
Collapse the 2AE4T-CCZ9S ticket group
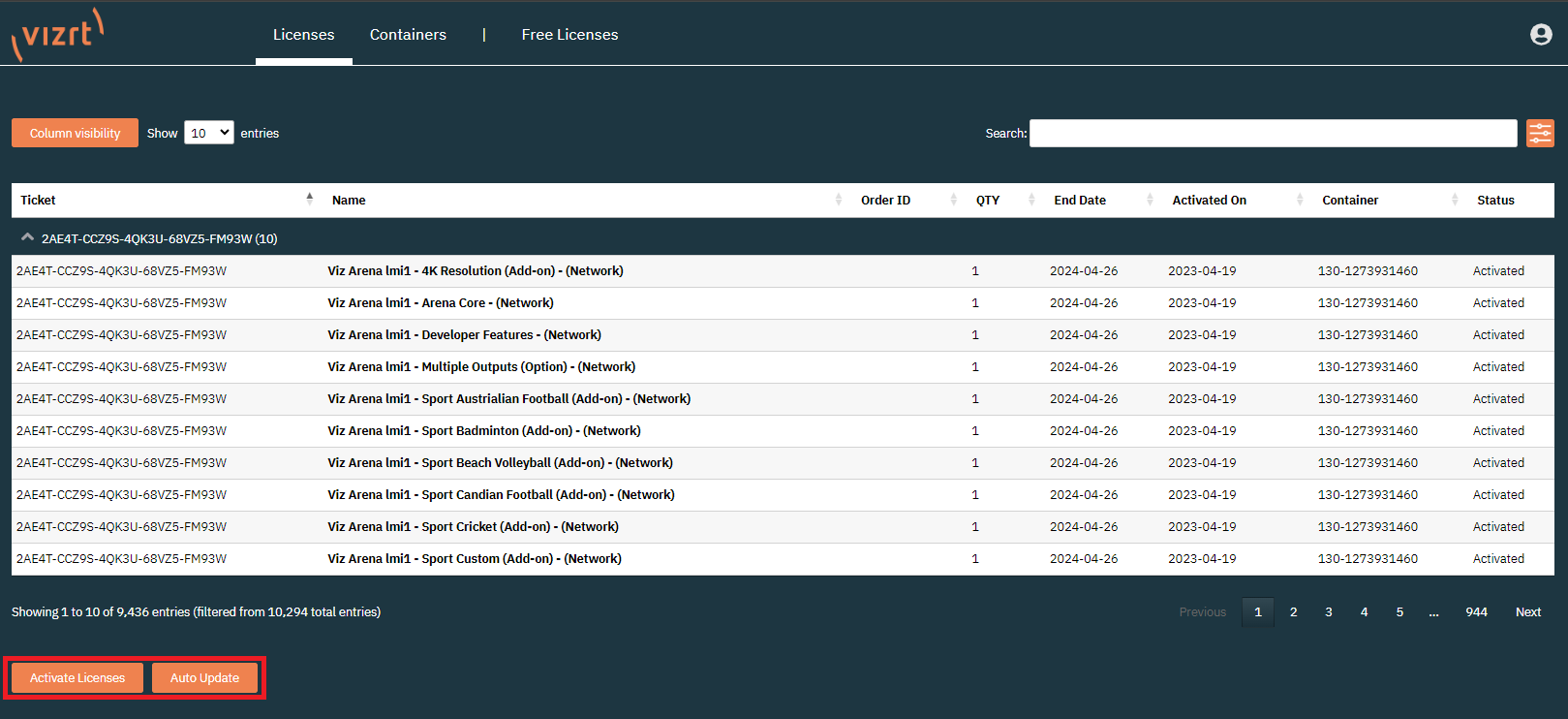[28, 237]
